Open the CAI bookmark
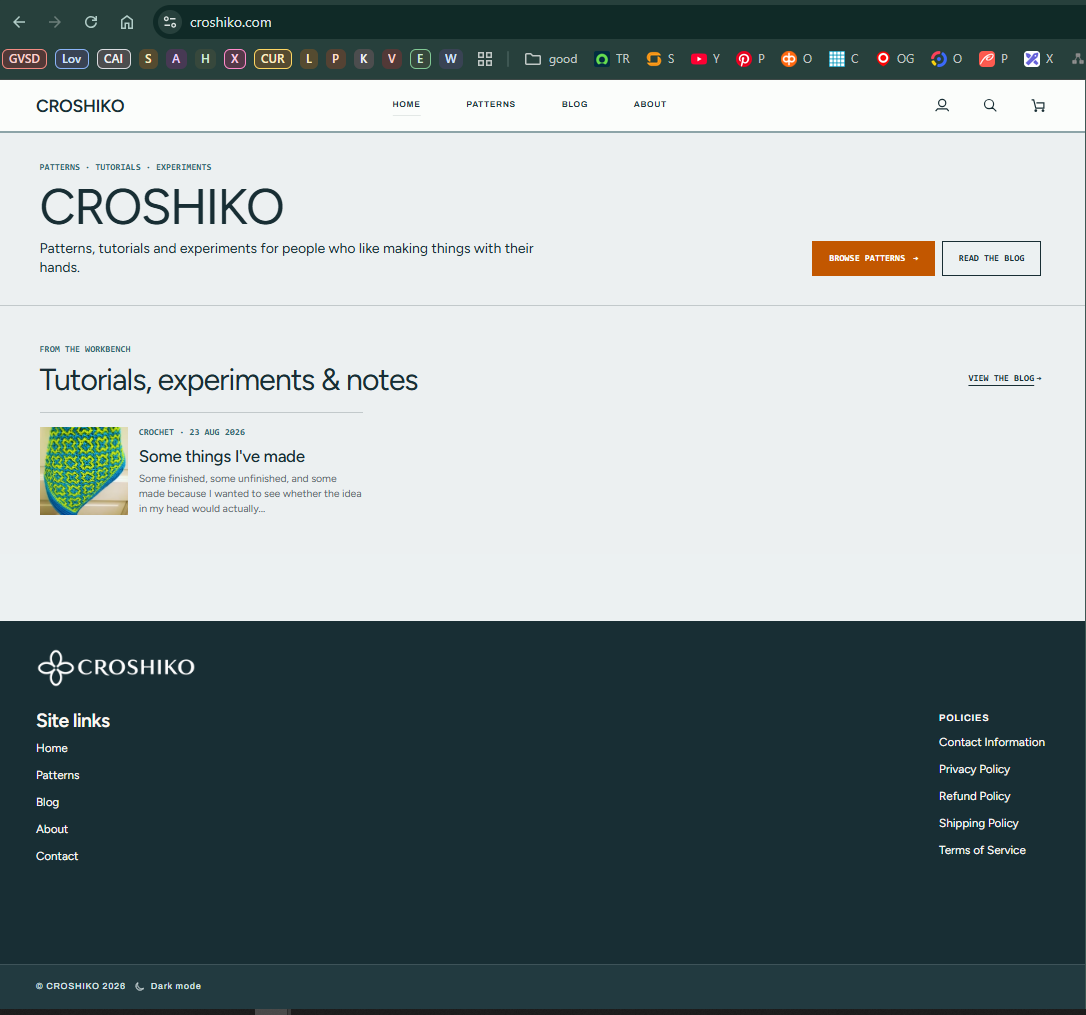The image size is (1086, 1015). (114, 59)
